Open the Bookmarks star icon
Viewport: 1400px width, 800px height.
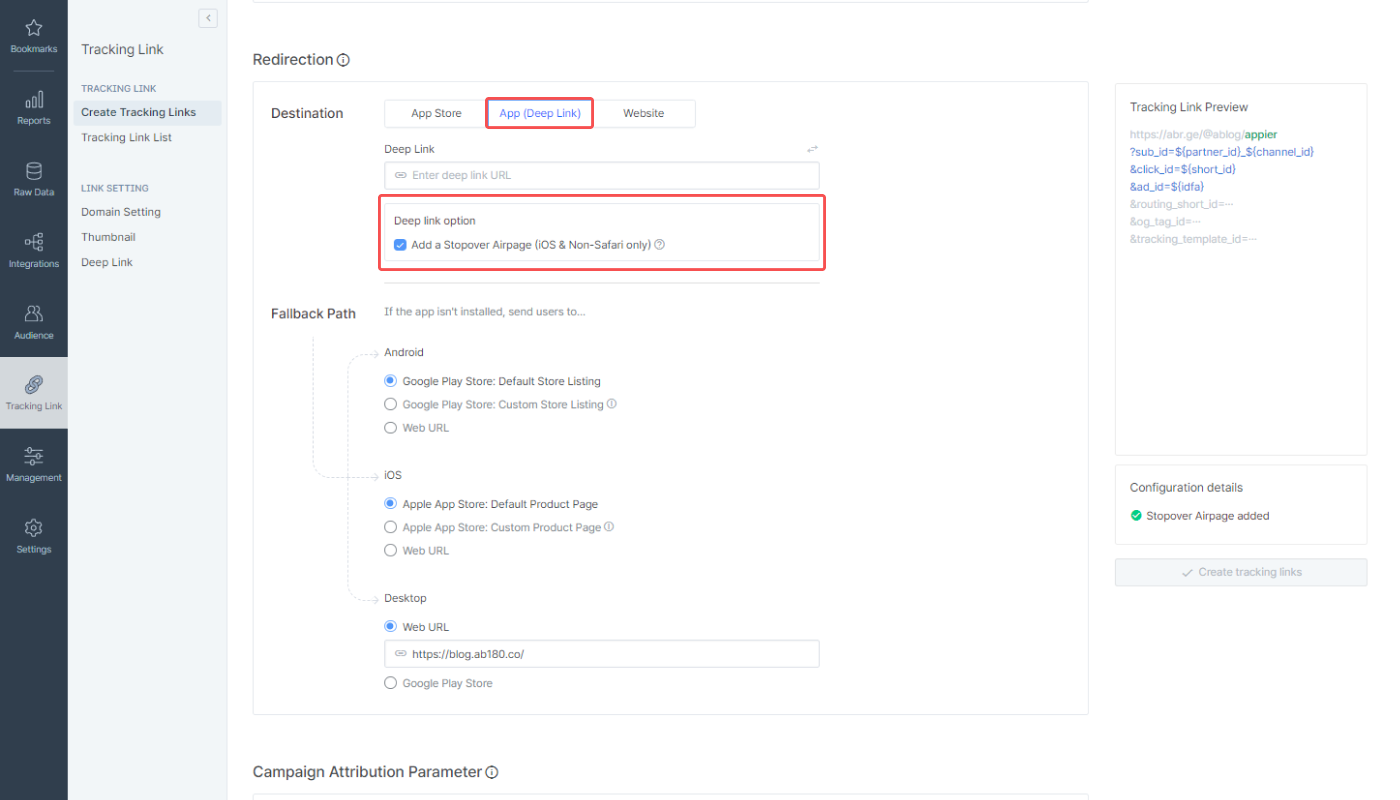click(x=34, y=27)
